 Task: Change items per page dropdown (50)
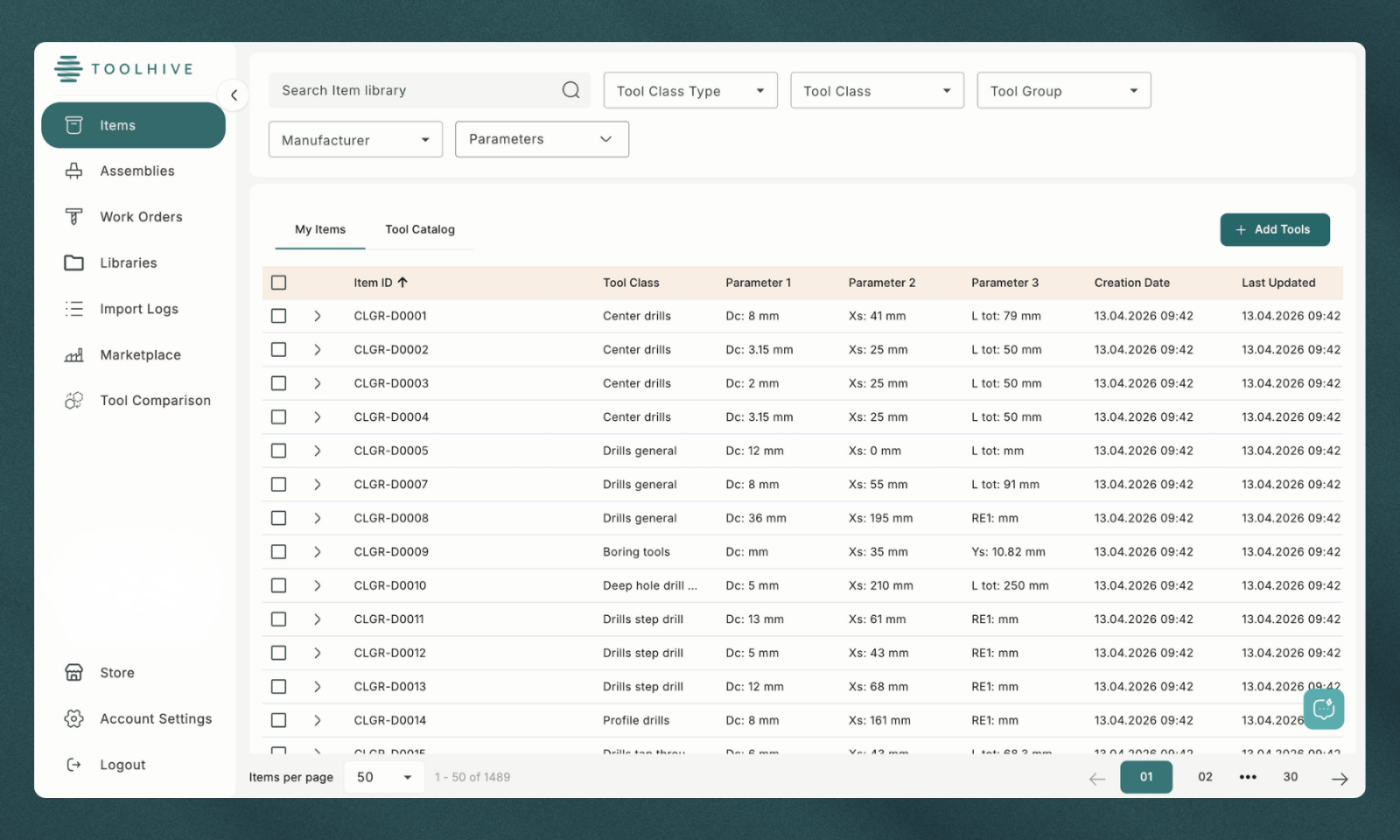383,777
